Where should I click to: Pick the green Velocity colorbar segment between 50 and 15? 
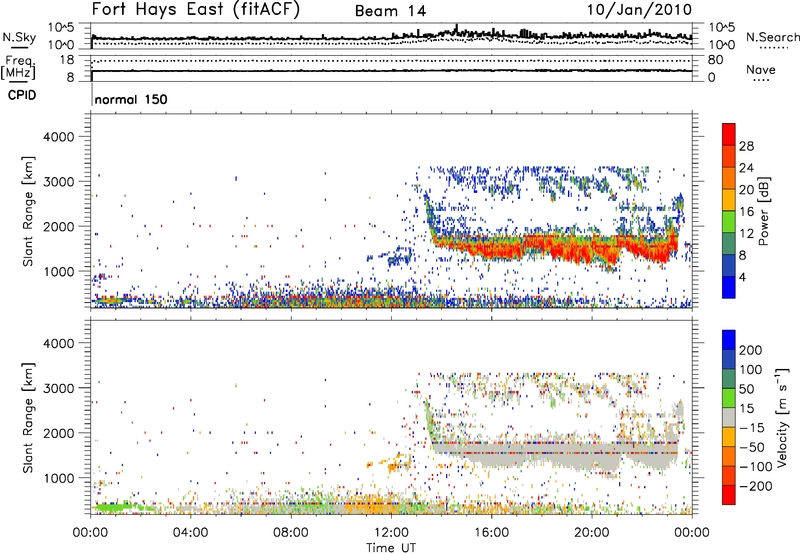(x=729, y=398)
